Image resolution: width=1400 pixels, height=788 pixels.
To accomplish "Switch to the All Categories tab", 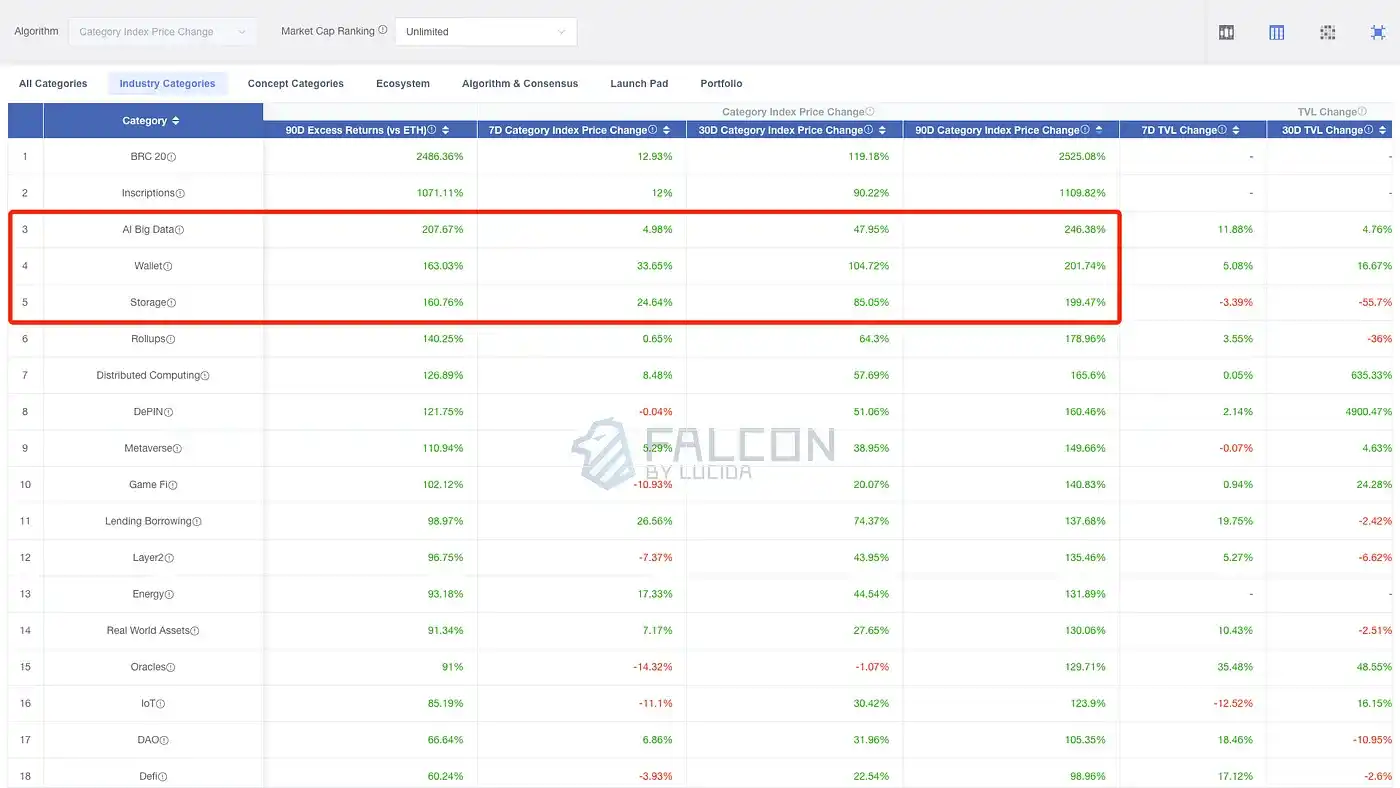I will click(53, 84).
